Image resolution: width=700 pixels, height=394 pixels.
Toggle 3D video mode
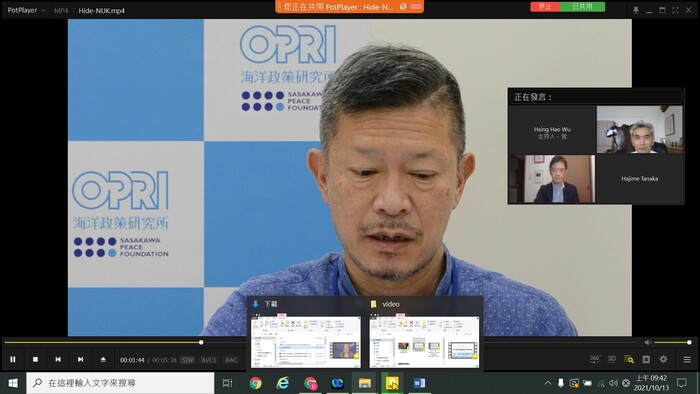click(612, 359)
